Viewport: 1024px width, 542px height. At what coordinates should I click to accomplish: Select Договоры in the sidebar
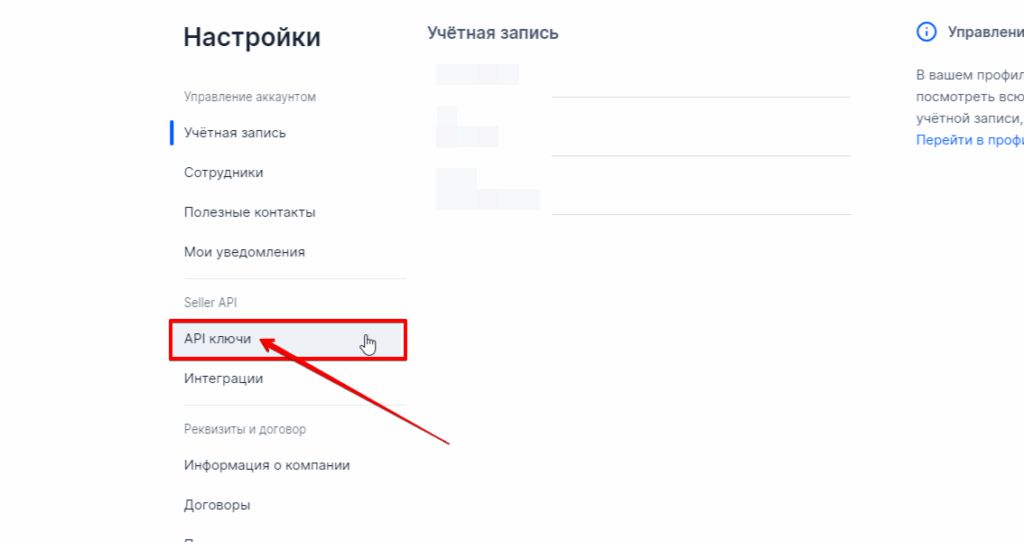(x=217, y=505)
